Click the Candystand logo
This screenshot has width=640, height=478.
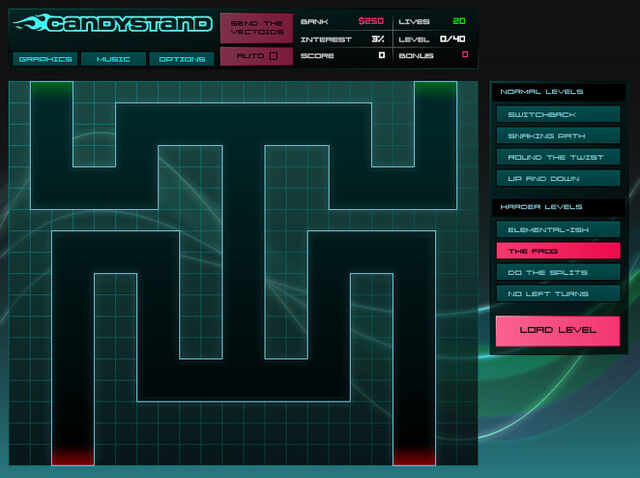(113, 23)
